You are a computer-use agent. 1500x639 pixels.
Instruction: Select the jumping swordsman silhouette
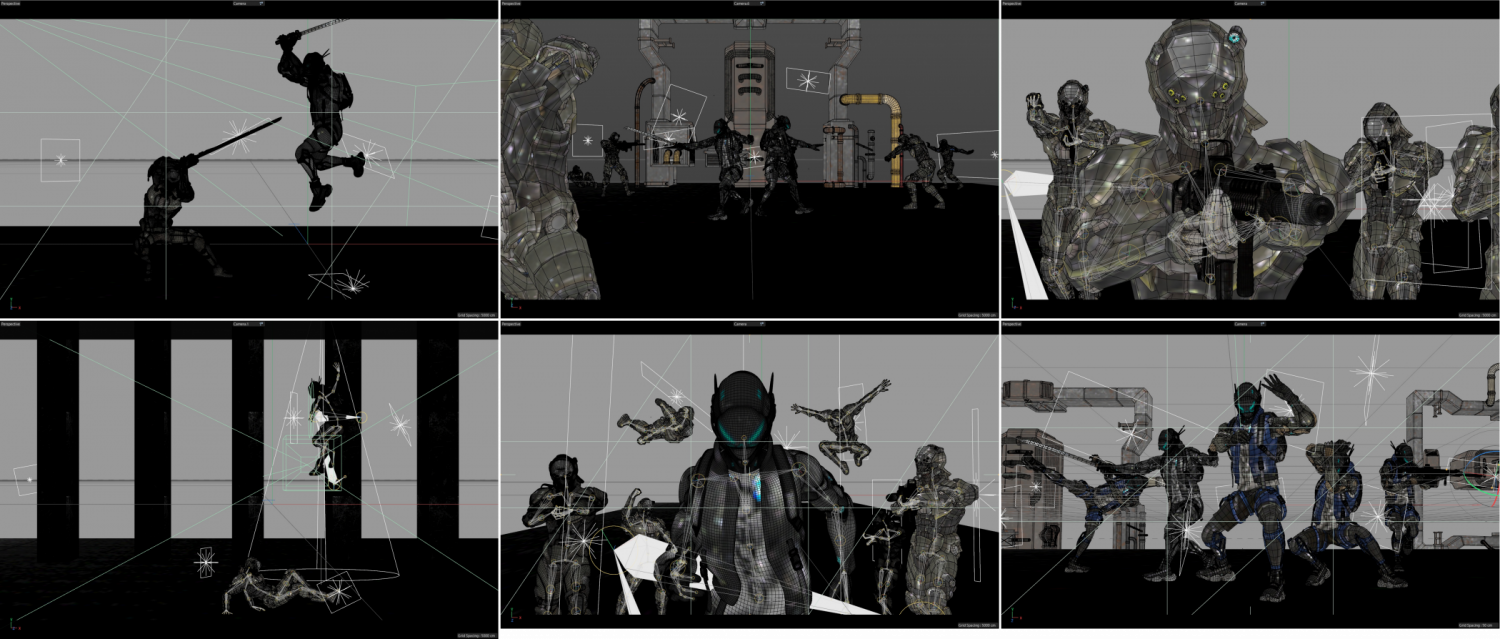pos(320,120)
